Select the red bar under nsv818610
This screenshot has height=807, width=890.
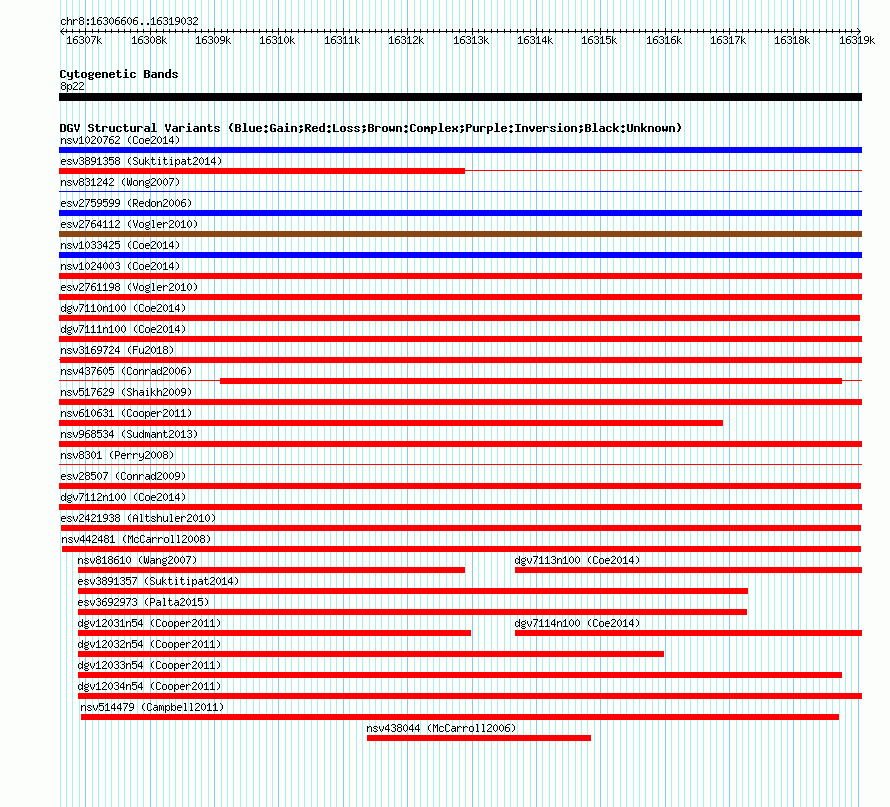(x=271, y=570)
